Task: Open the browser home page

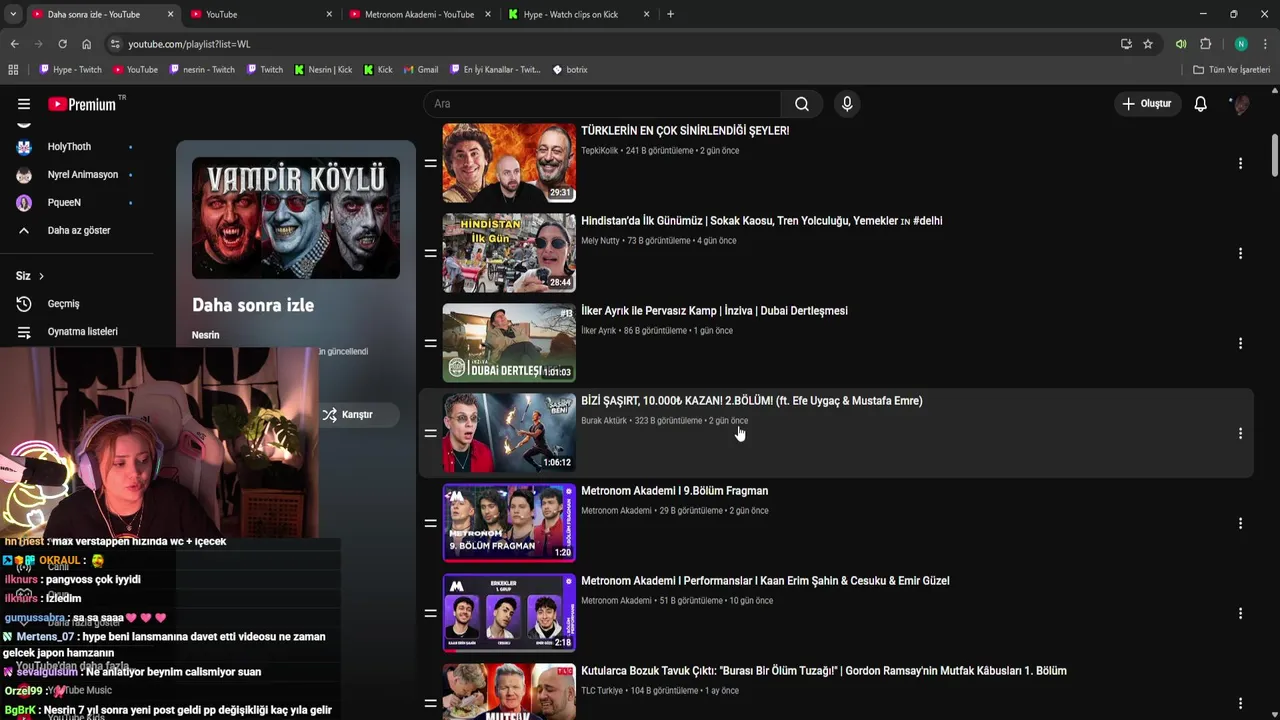Action: click(86, 44)
